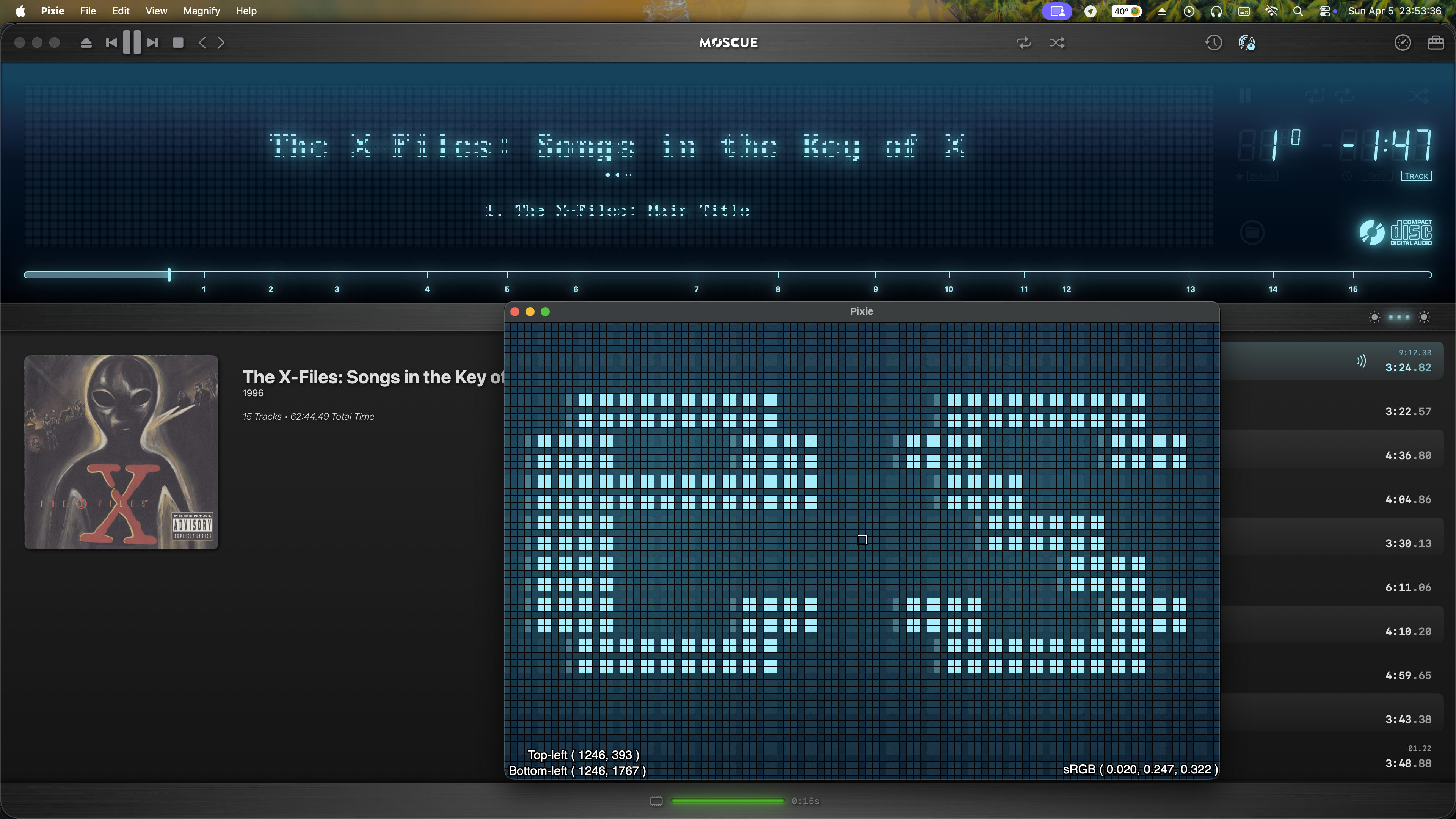The width and height of the screenshot is (1456, 819).
Task: Expand the three dots below the album title
Action: click(618, 175)
